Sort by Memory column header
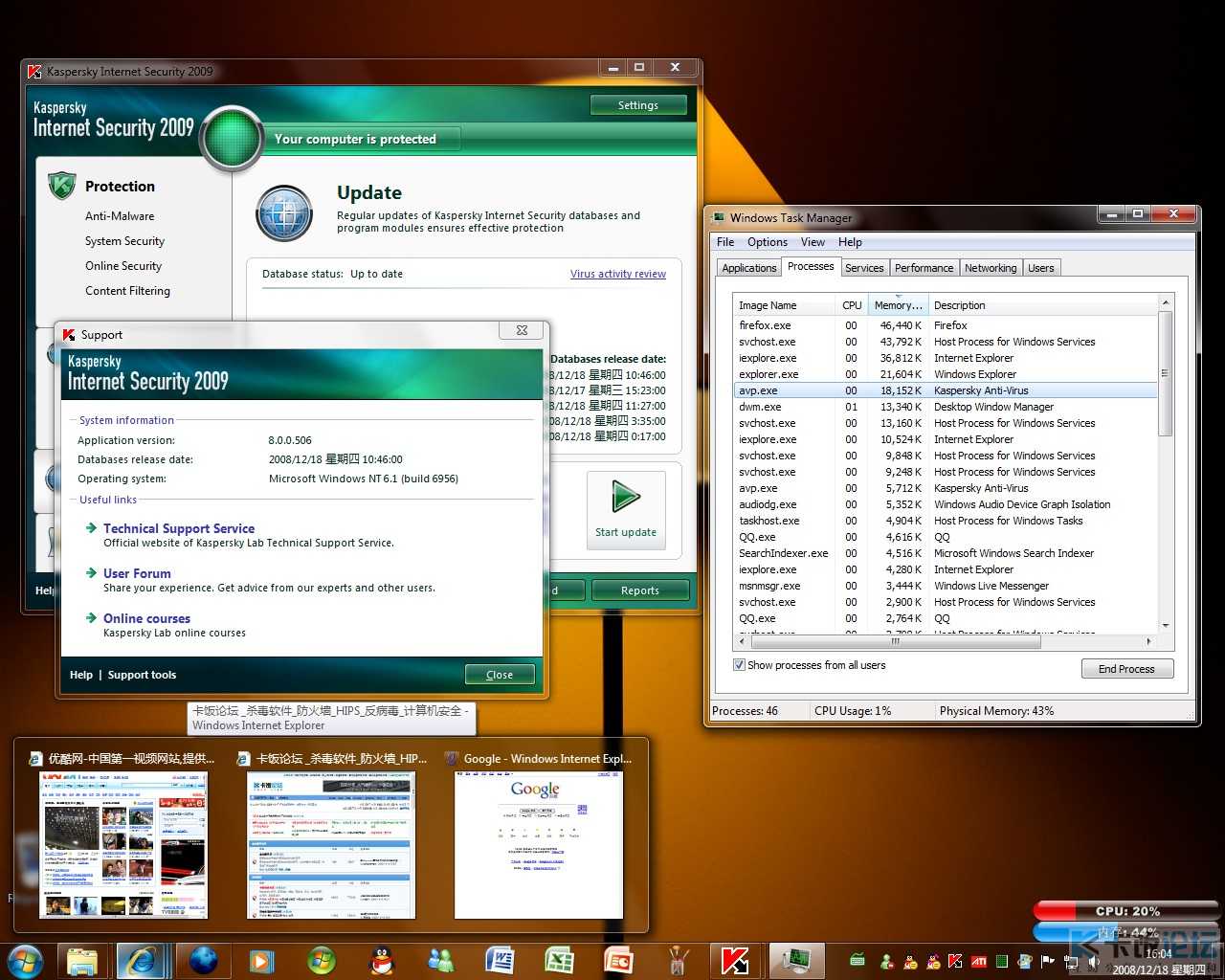The width and height of the screenshot is (1225, 980). 898,305
